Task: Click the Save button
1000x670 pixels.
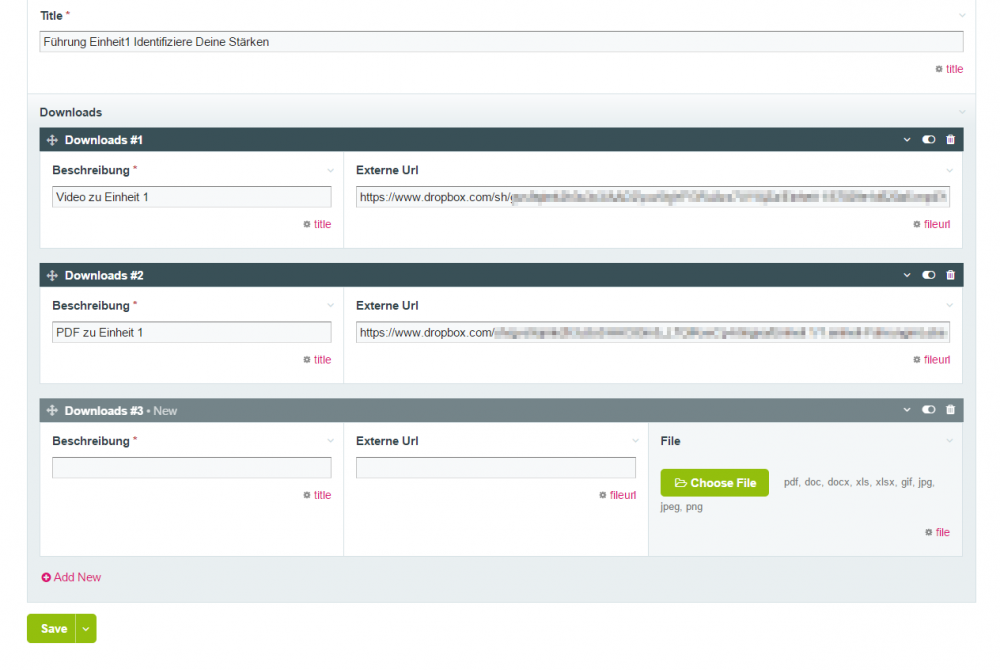Action: [x=53, y=629]
